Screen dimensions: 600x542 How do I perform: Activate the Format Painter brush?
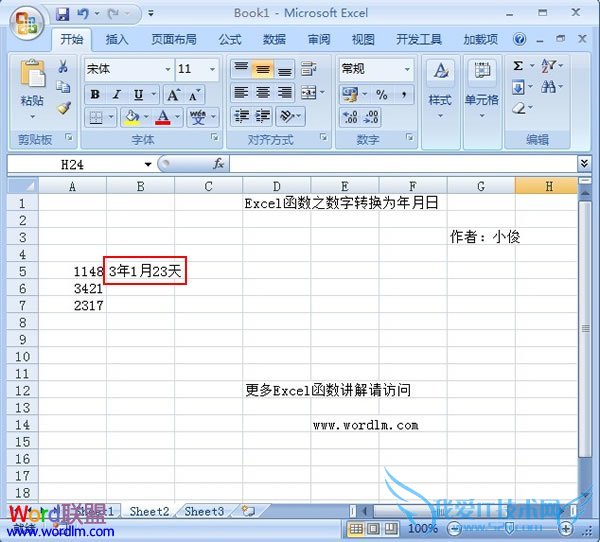64,108
